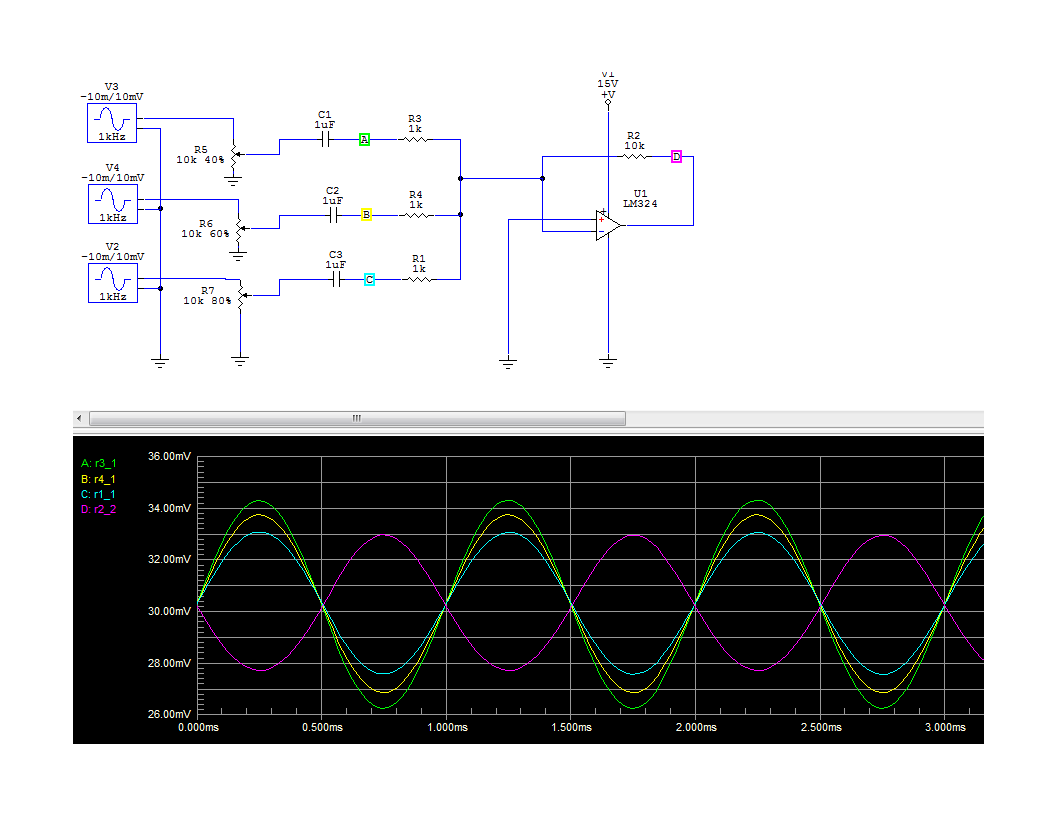
Task: Click the 30.00mV axis label
Action: [170, 611]
